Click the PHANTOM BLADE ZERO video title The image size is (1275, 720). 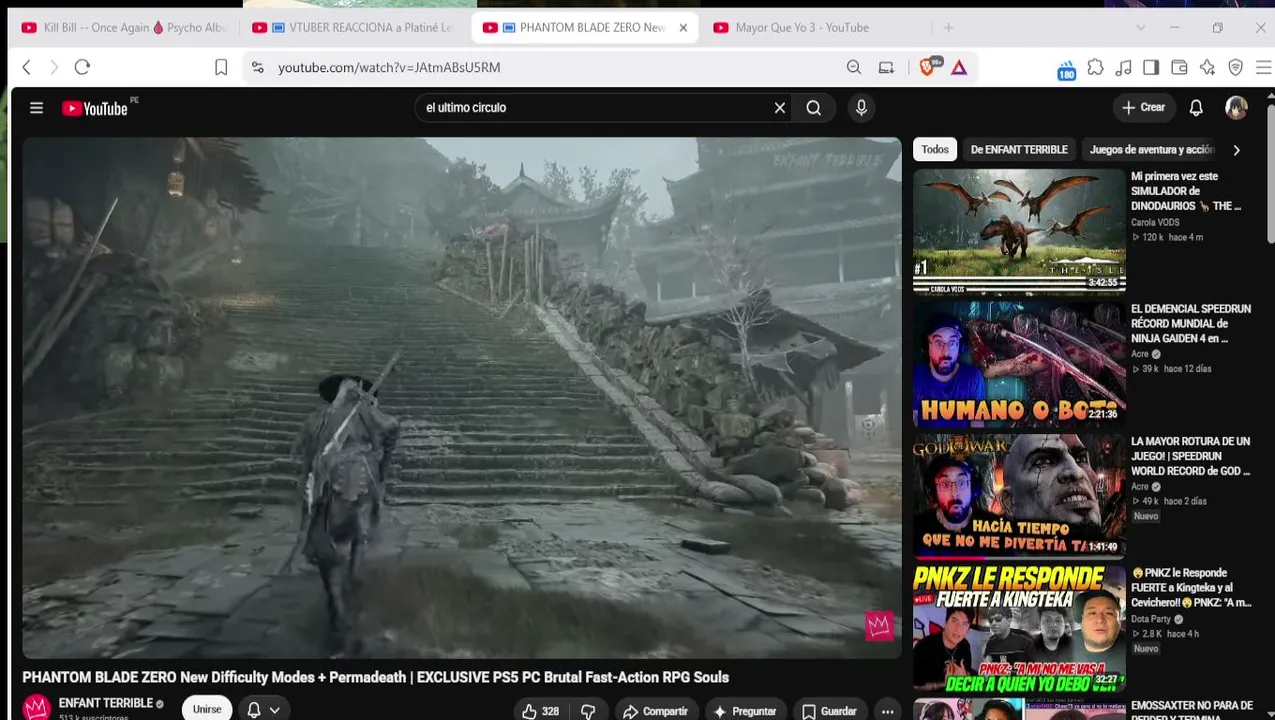click(x=376, y=678)
